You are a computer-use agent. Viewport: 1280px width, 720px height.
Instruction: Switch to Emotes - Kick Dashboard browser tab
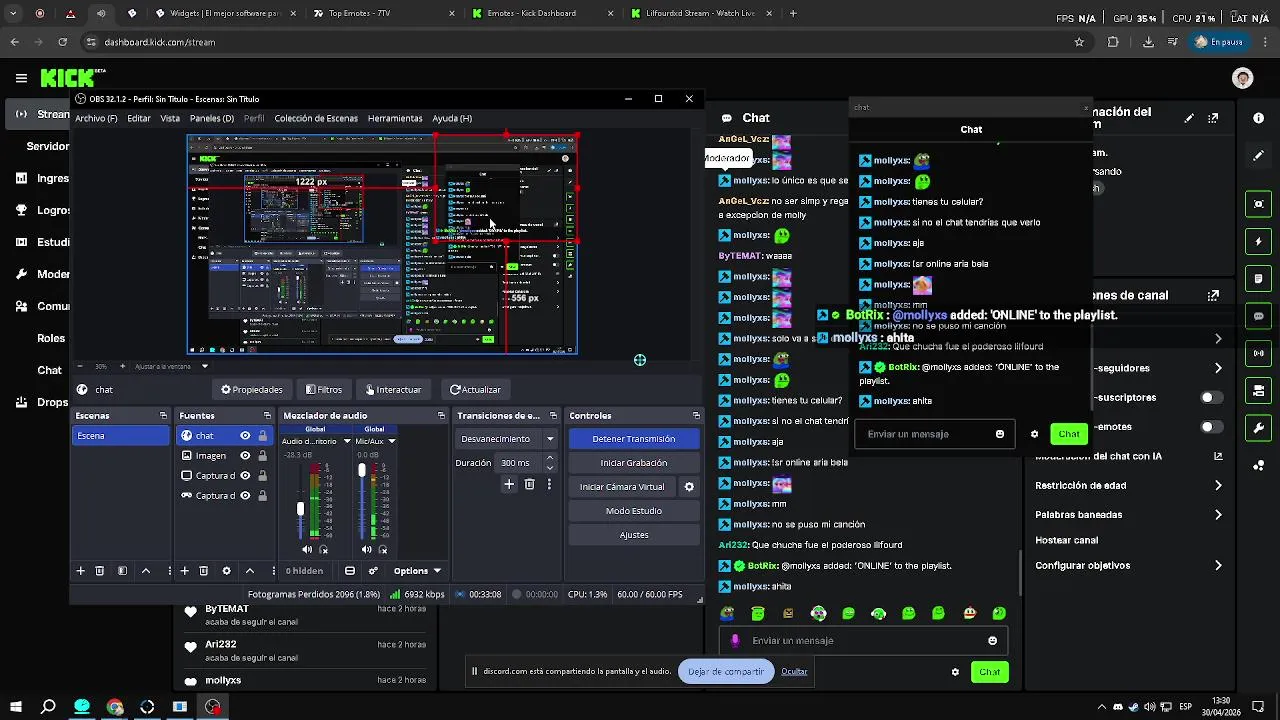[x=540, y=13]
